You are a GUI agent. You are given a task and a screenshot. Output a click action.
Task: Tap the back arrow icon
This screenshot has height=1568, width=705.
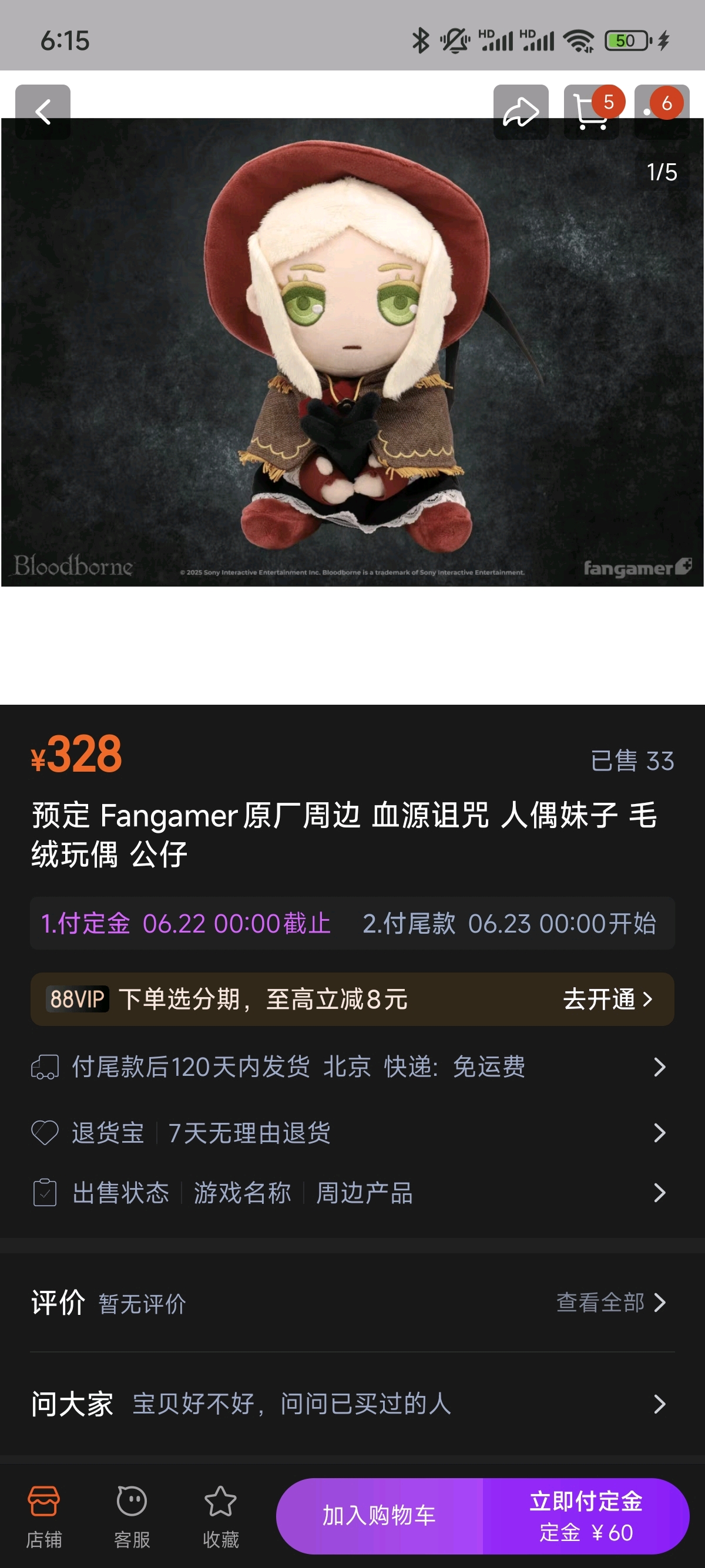43,112
